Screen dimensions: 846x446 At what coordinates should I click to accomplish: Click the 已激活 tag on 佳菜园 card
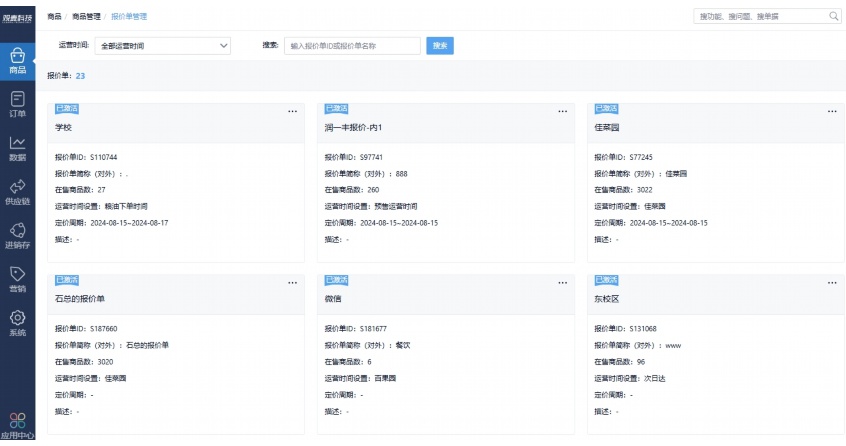(606, 108)
